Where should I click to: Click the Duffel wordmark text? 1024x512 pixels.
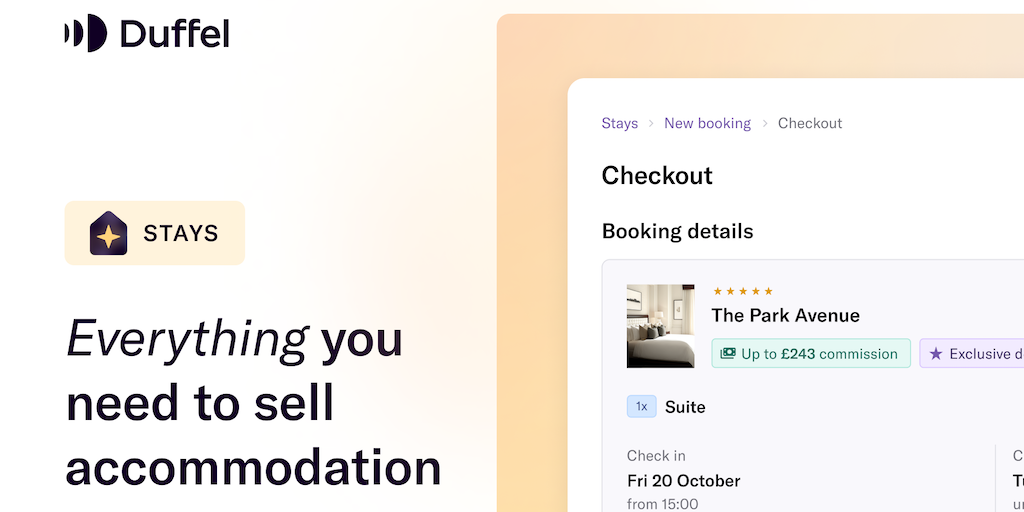pos(175,34)
